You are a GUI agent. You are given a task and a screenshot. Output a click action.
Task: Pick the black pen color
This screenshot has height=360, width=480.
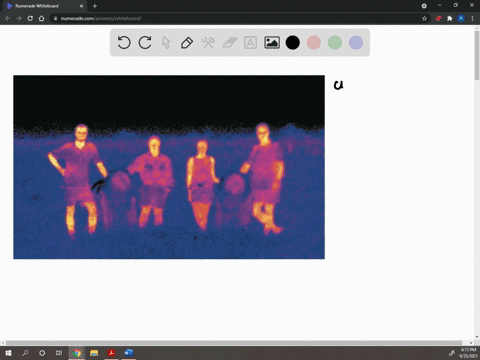click(293, 43)
